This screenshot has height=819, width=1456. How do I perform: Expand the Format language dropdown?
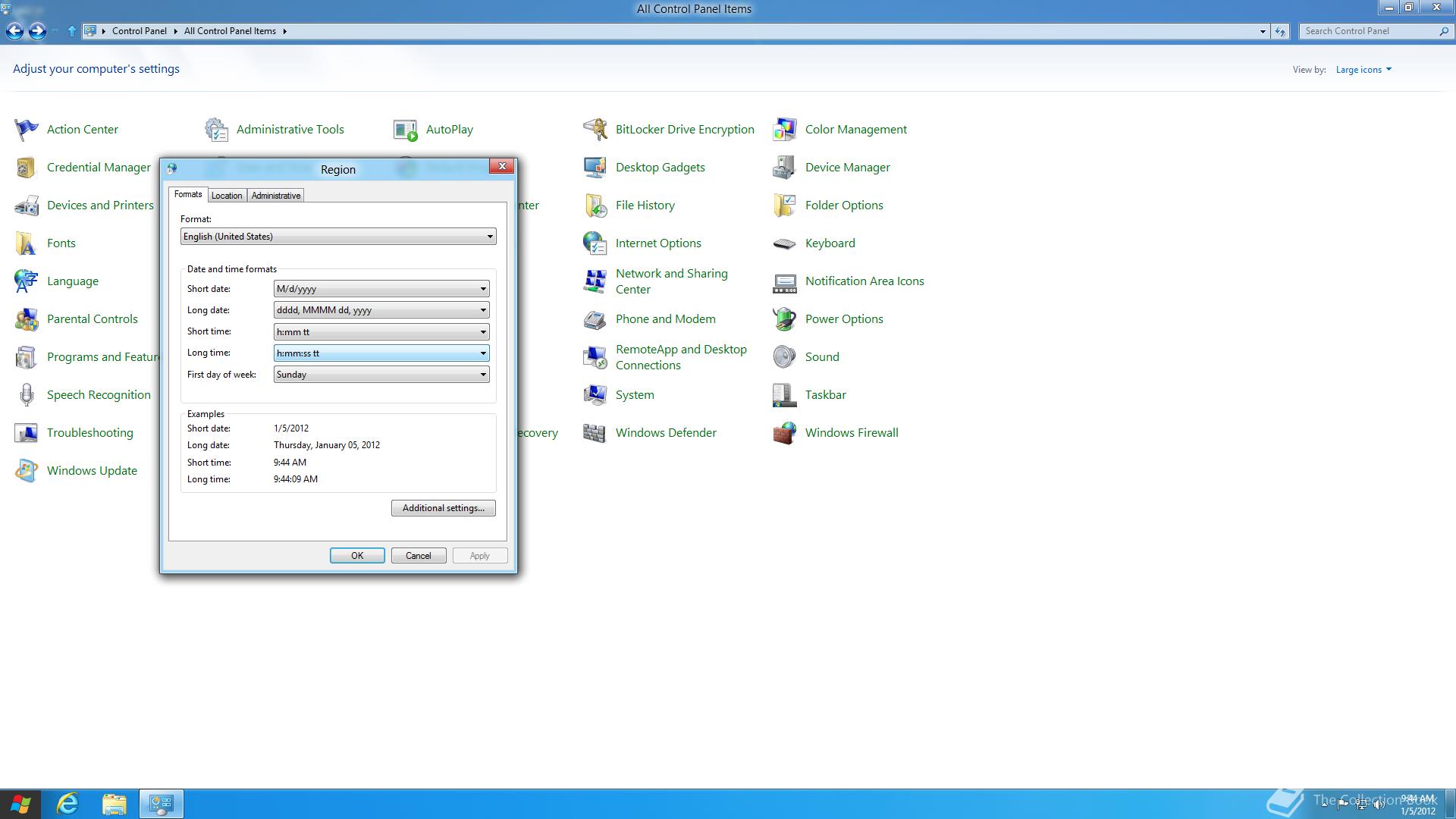(x=338, y=237)
